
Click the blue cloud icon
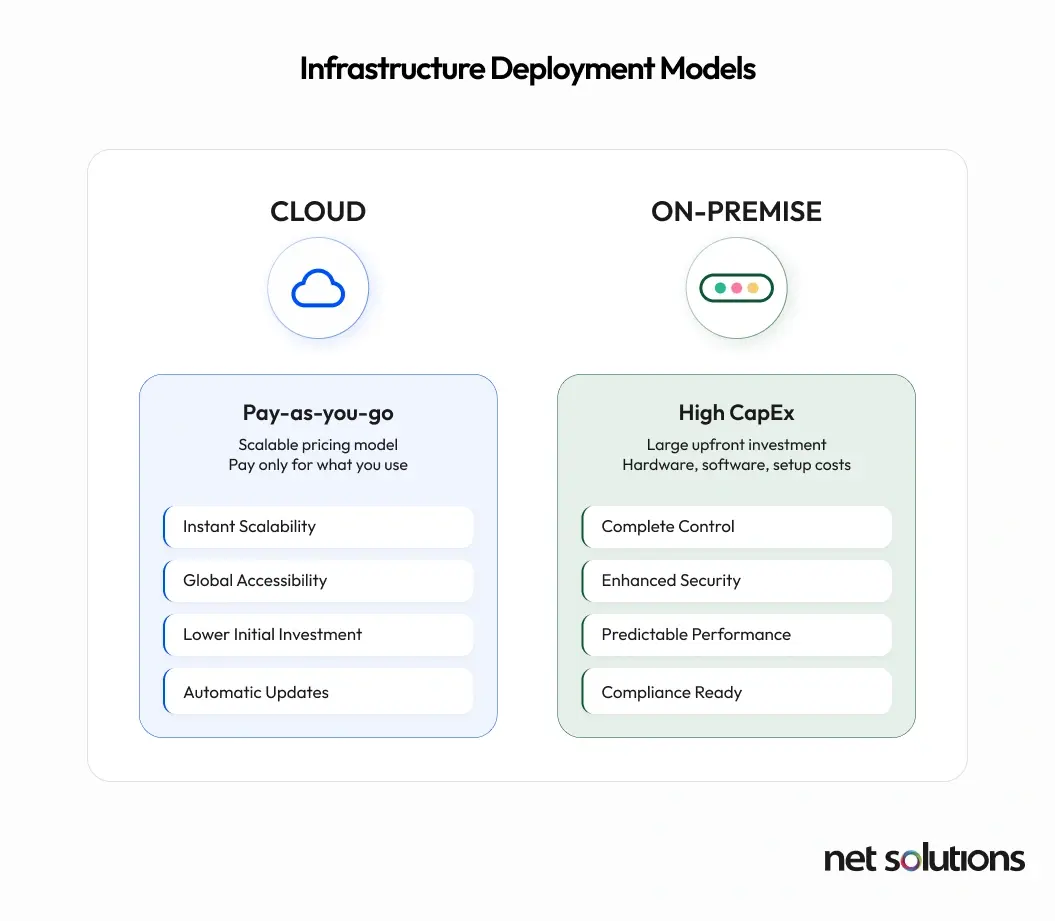pos(318,288)
